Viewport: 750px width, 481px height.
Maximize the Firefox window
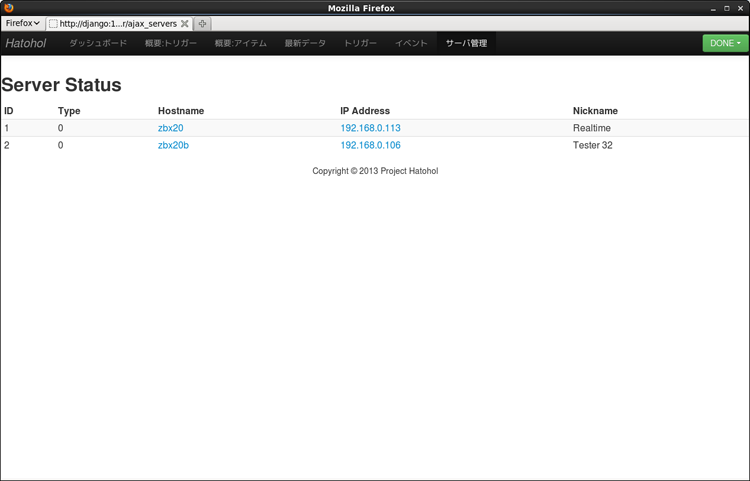(x=726, y=8)
